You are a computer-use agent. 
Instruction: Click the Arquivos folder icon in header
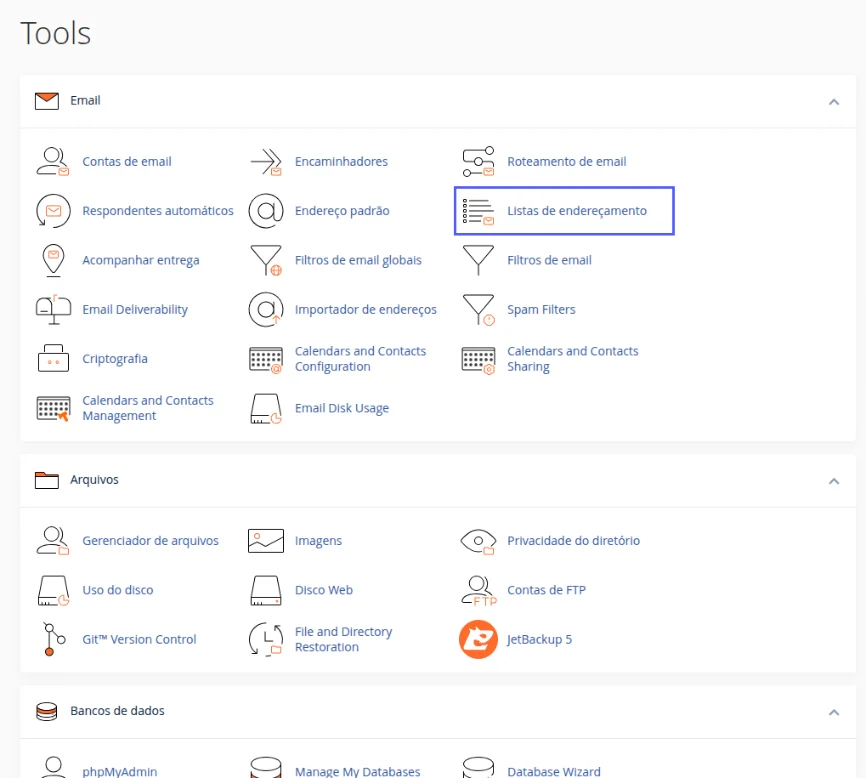click(x=47, y=480)
